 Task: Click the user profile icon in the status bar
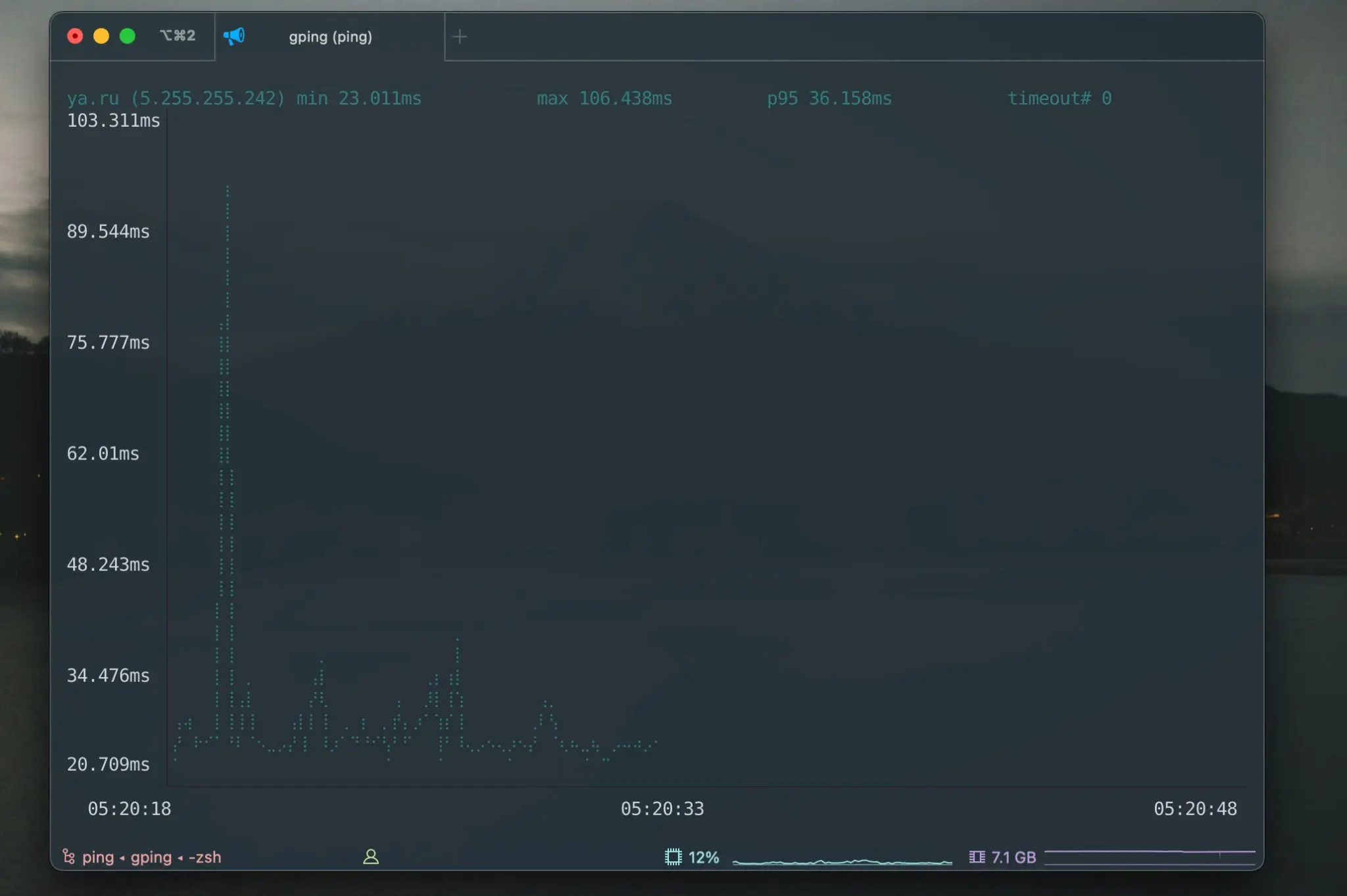371,857
